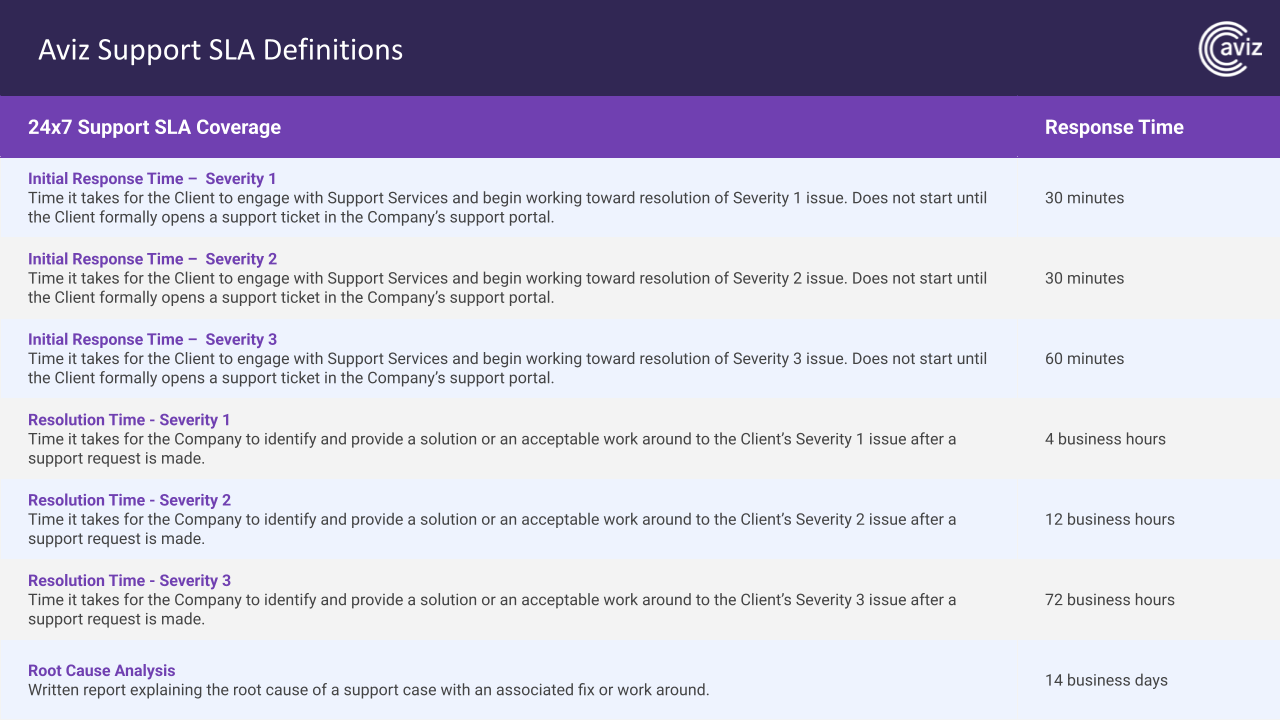The width and height of the screenshot is (1280, 720).
Task: Select 'Initial Response Time – Severity 2' heading
Action: click(152, 259)
